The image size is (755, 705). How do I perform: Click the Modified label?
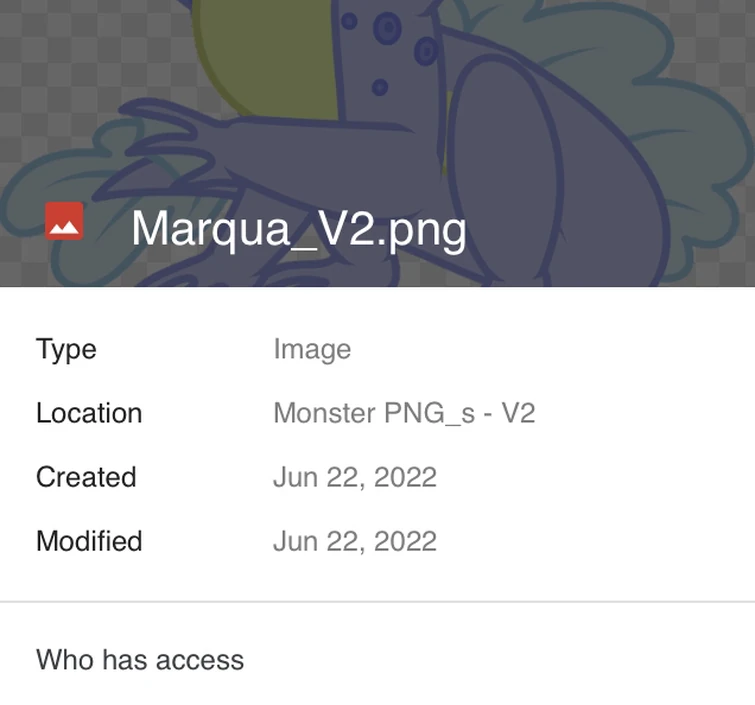89,541
